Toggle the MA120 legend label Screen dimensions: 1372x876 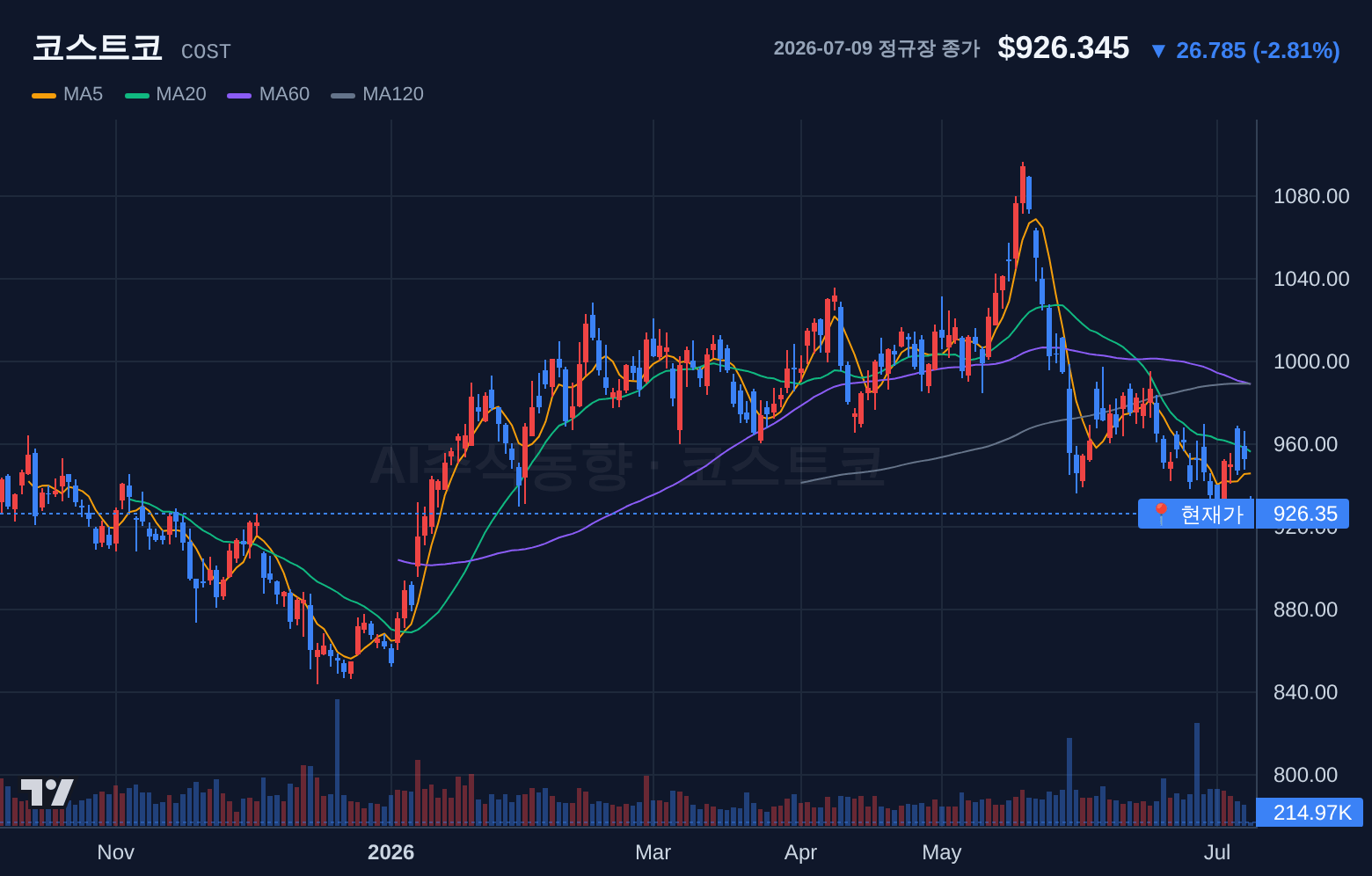tap(393, 94)
